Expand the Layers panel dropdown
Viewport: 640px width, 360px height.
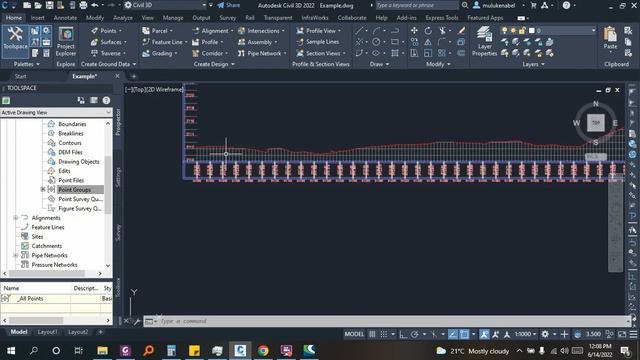pyautogui.click(x=533, y=64)
